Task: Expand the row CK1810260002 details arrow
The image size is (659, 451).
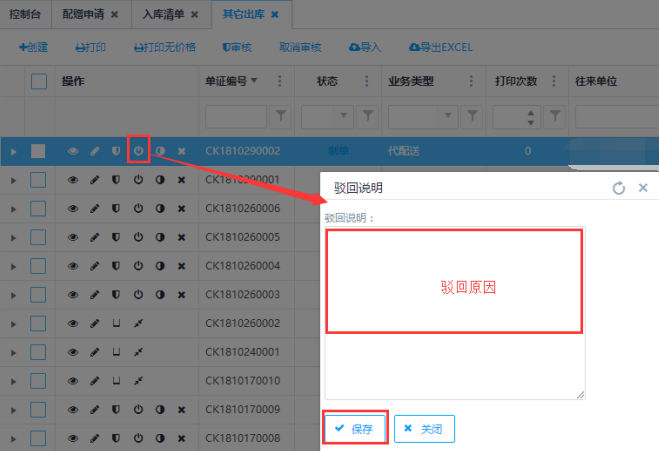Action: tap(13, 323)
